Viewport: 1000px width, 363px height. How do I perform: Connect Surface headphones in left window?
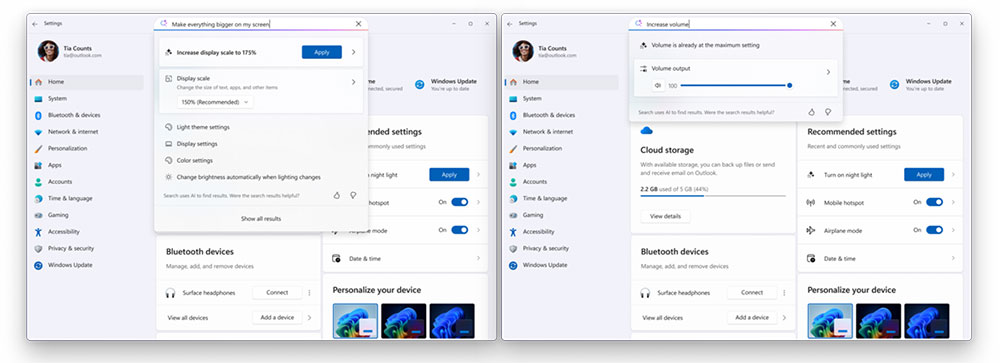tap(277, 292)
